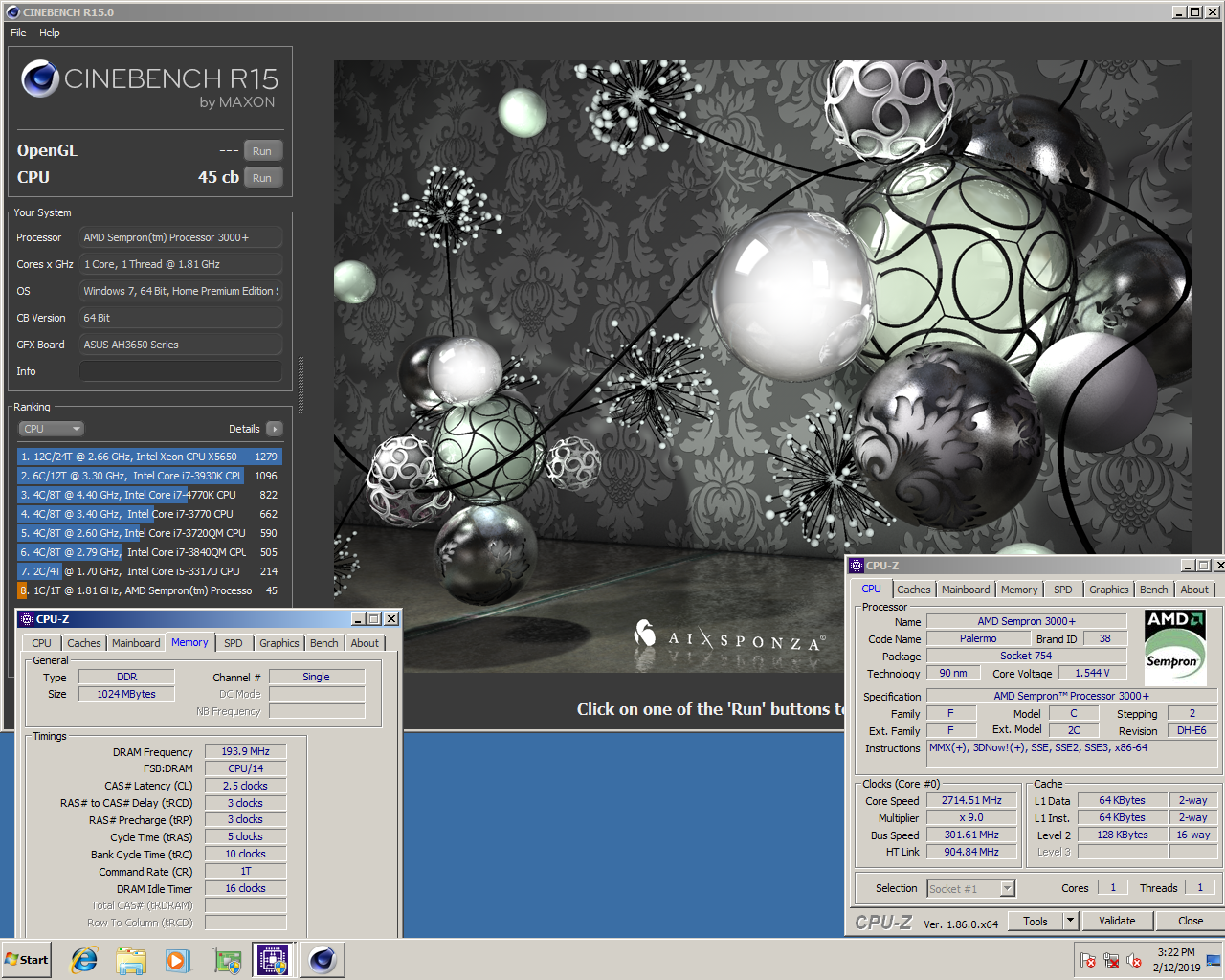1225x980 pixels.
Task: Select ranking row Intel Core i7-3930K
Action: point(149,476)
